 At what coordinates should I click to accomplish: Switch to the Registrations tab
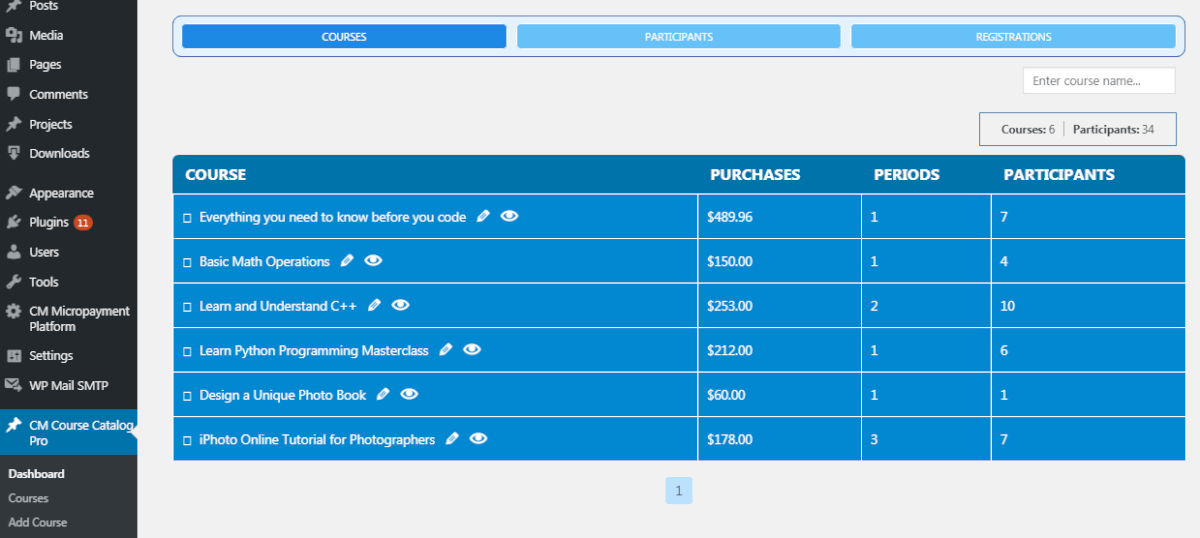pyautogui.click(x=1013, y=37)
